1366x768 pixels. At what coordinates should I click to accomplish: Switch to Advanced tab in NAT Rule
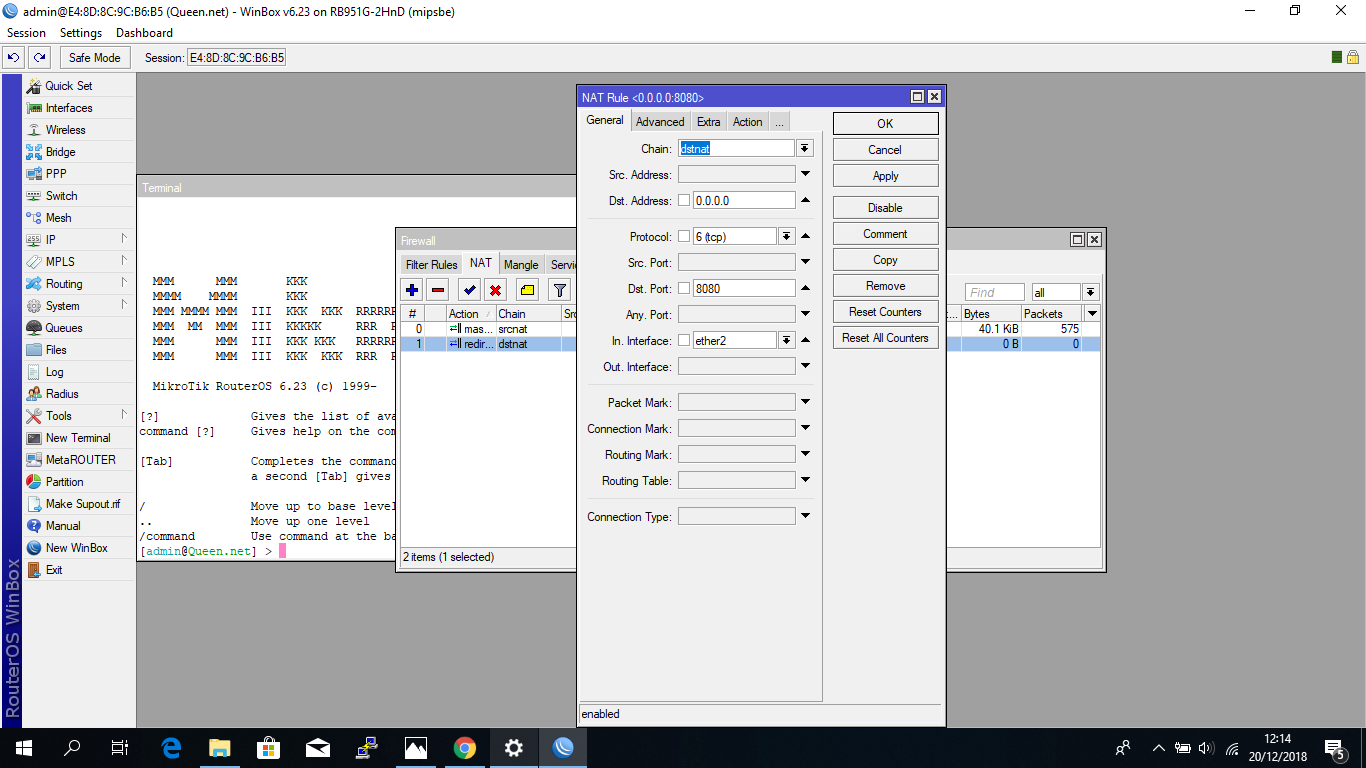coord(660,122)
